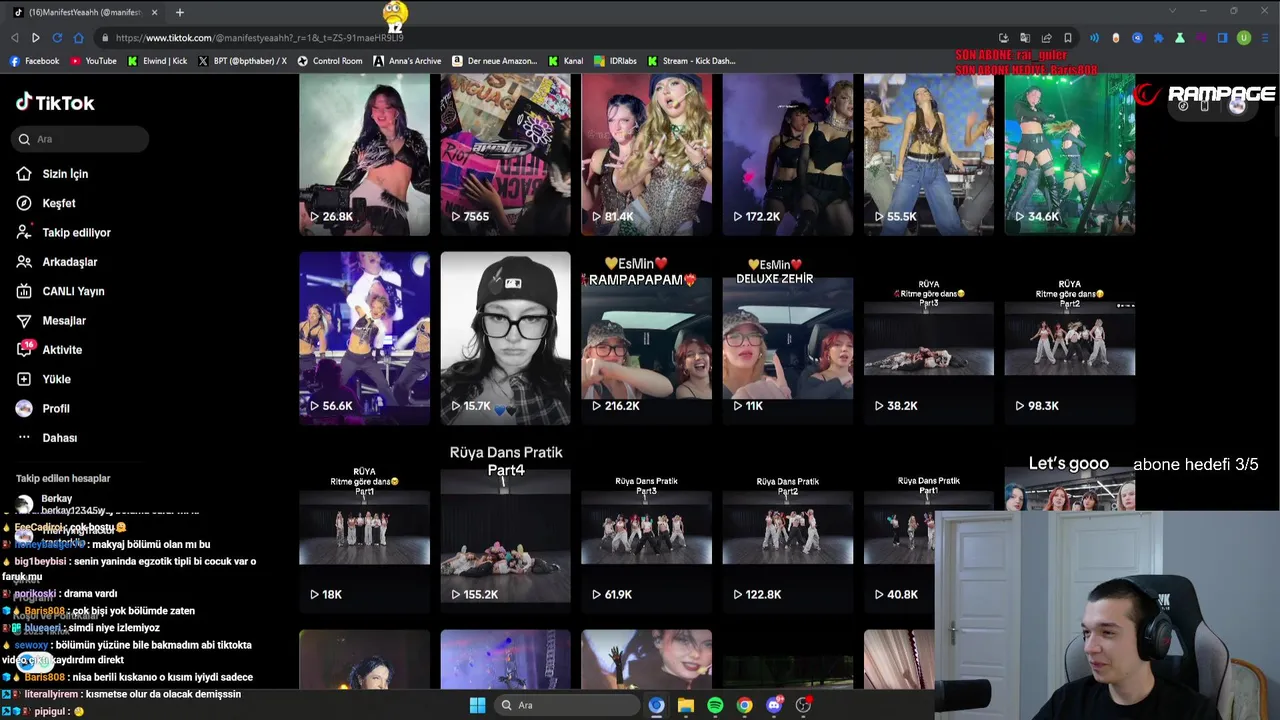1280x720 pixels.
Task: Click browser forward arrow
Action: click(x=35, y=38)
